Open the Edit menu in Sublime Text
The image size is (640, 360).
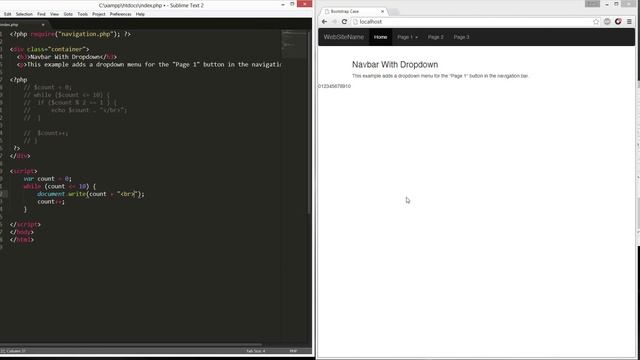[x=7, y=14]
